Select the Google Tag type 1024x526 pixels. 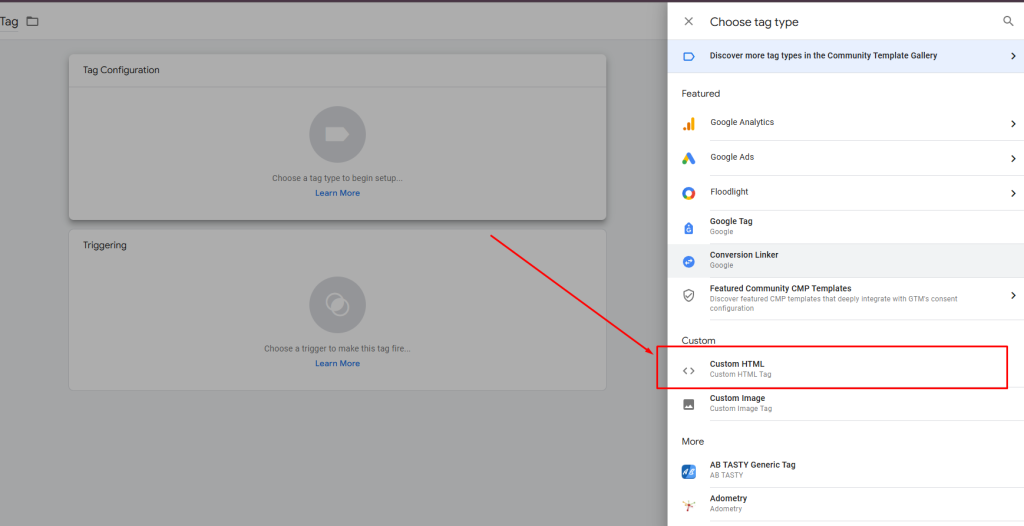click(x=846, y=227)
